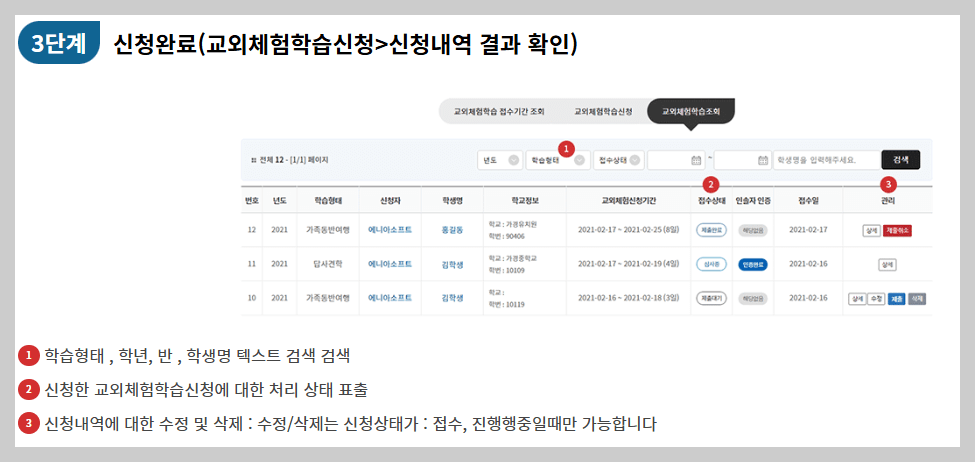Click the 학생명 column header
Viewport: 975px width, 462px height.
click(x=453, y=201)
